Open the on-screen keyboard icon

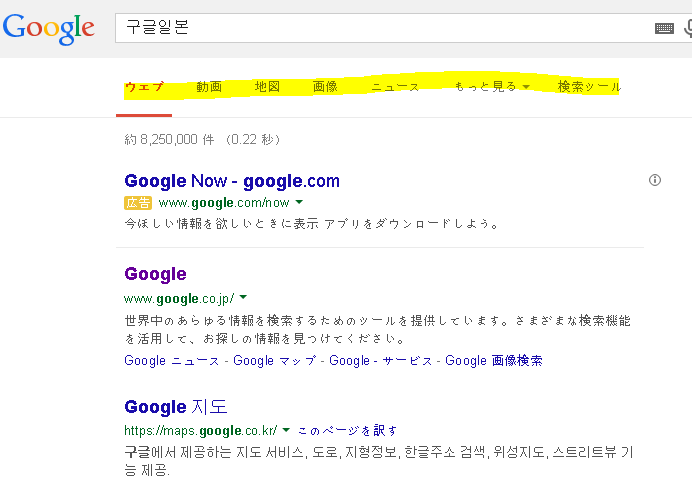click(664, 29)
